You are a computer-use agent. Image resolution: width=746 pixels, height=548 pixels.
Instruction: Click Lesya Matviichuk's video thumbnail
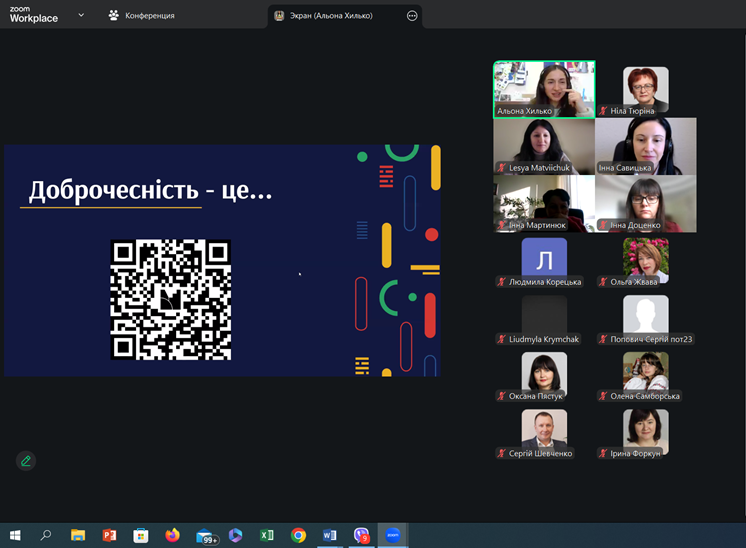544,146
